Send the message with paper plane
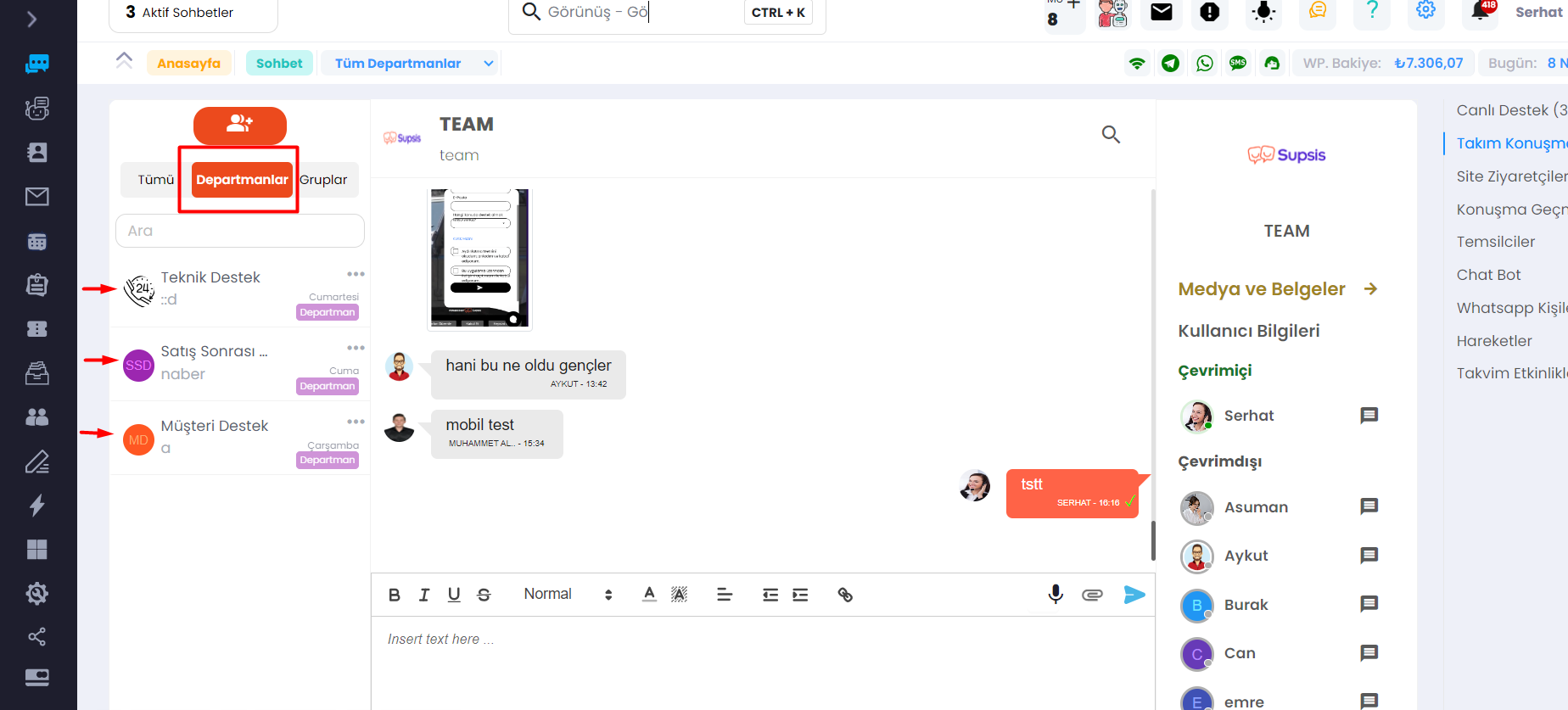Viewport: 1568px width, 710px height. point(1134,595)
